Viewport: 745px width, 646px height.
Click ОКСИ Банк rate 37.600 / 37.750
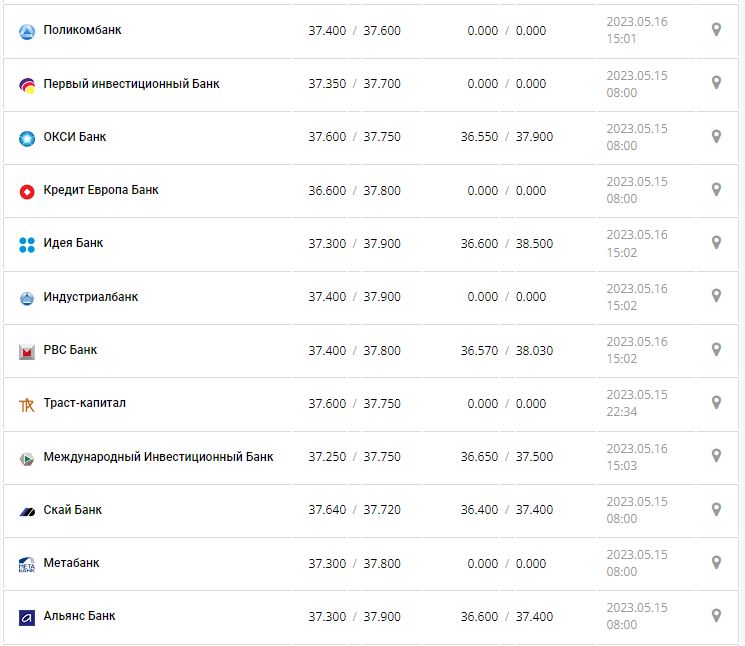click(354, 137)
